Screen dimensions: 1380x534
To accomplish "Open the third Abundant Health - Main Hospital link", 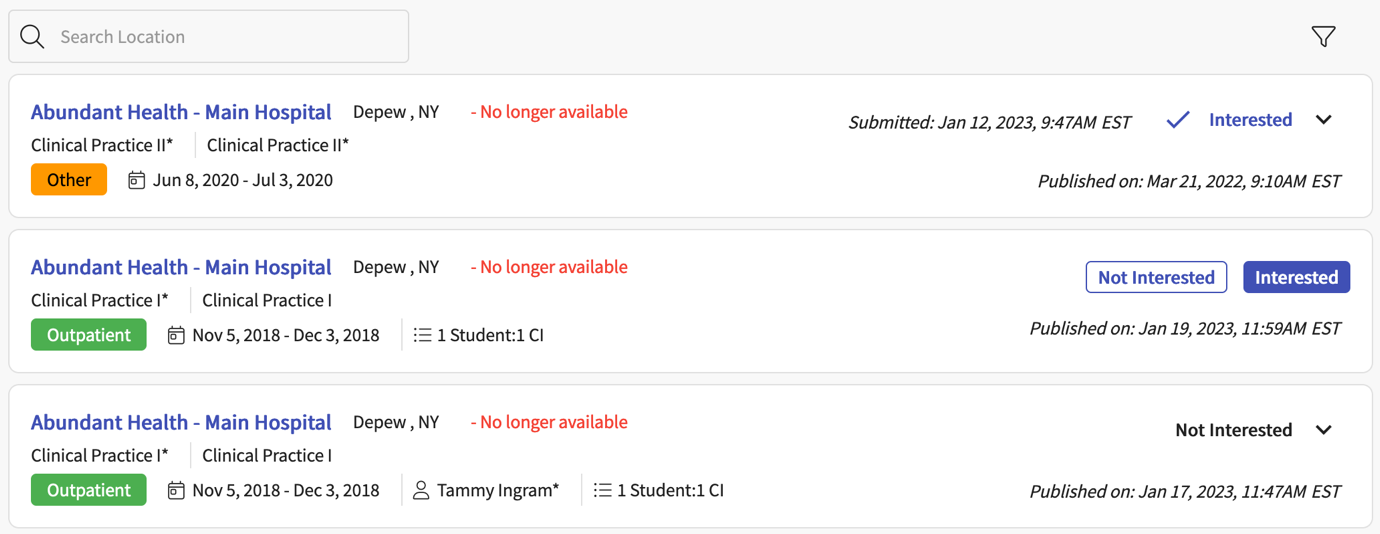I will coord(181,422).
